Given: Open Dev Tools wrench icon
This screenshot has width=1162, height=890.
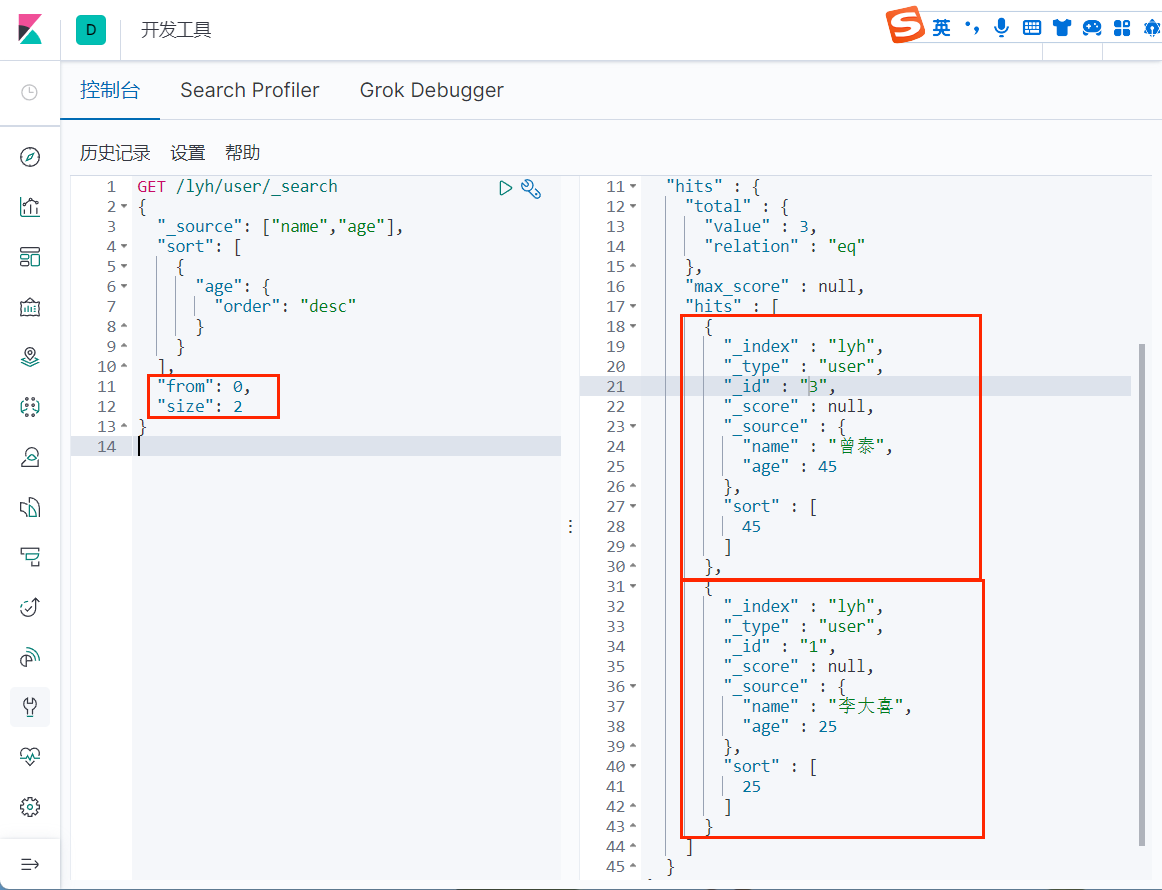Looking at the screenshot, I should point(30,707).
